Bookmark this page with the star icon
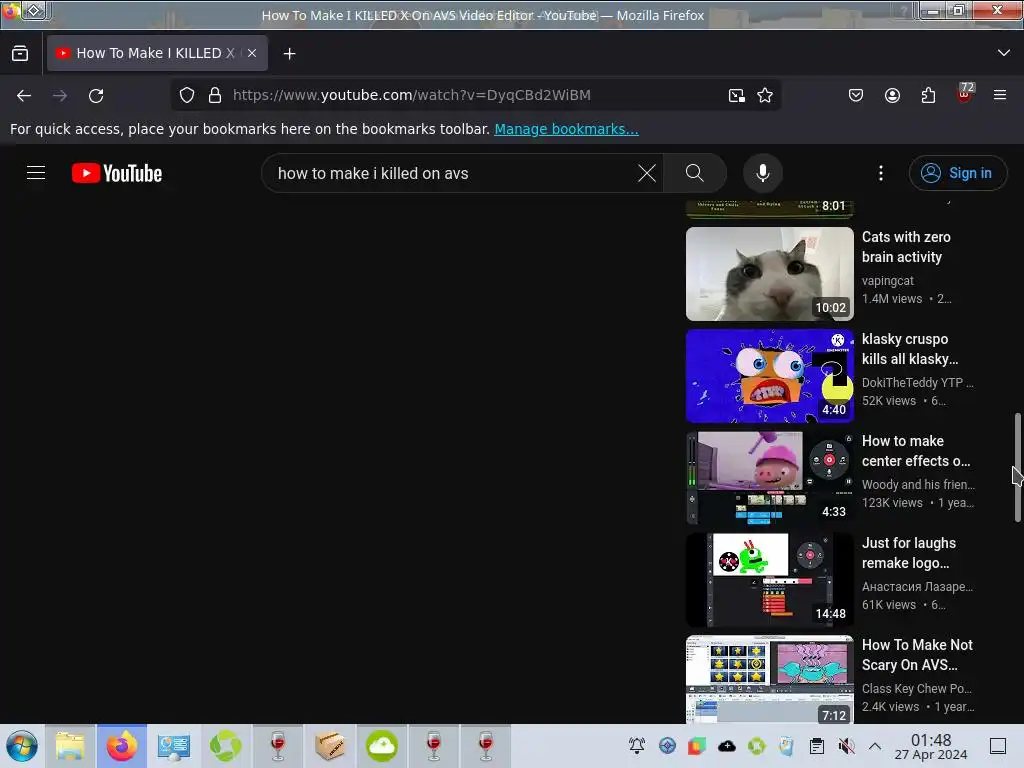This screenshot has height=768, width=1024. tap(765, 95)
